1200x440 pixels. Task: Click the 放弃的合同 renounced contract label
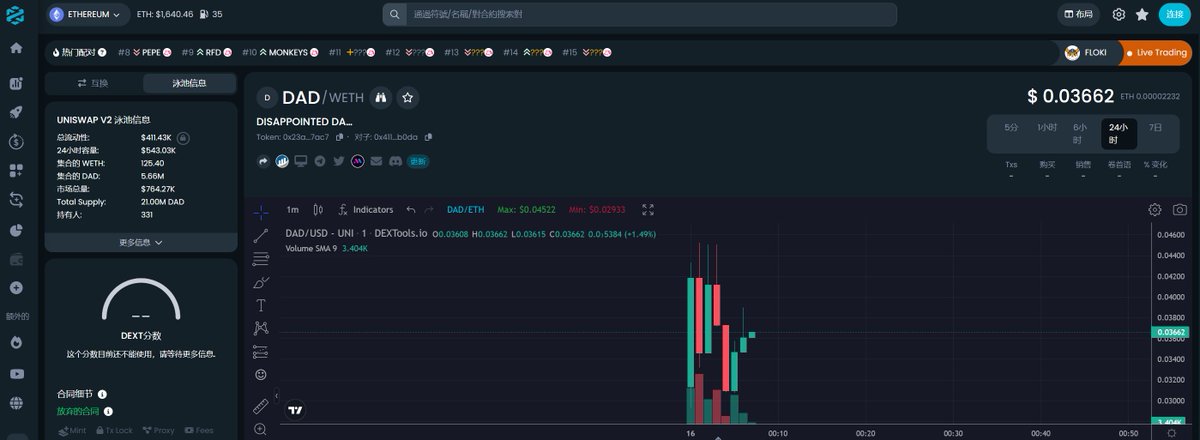pyautogui.click(x=78, y=411)
